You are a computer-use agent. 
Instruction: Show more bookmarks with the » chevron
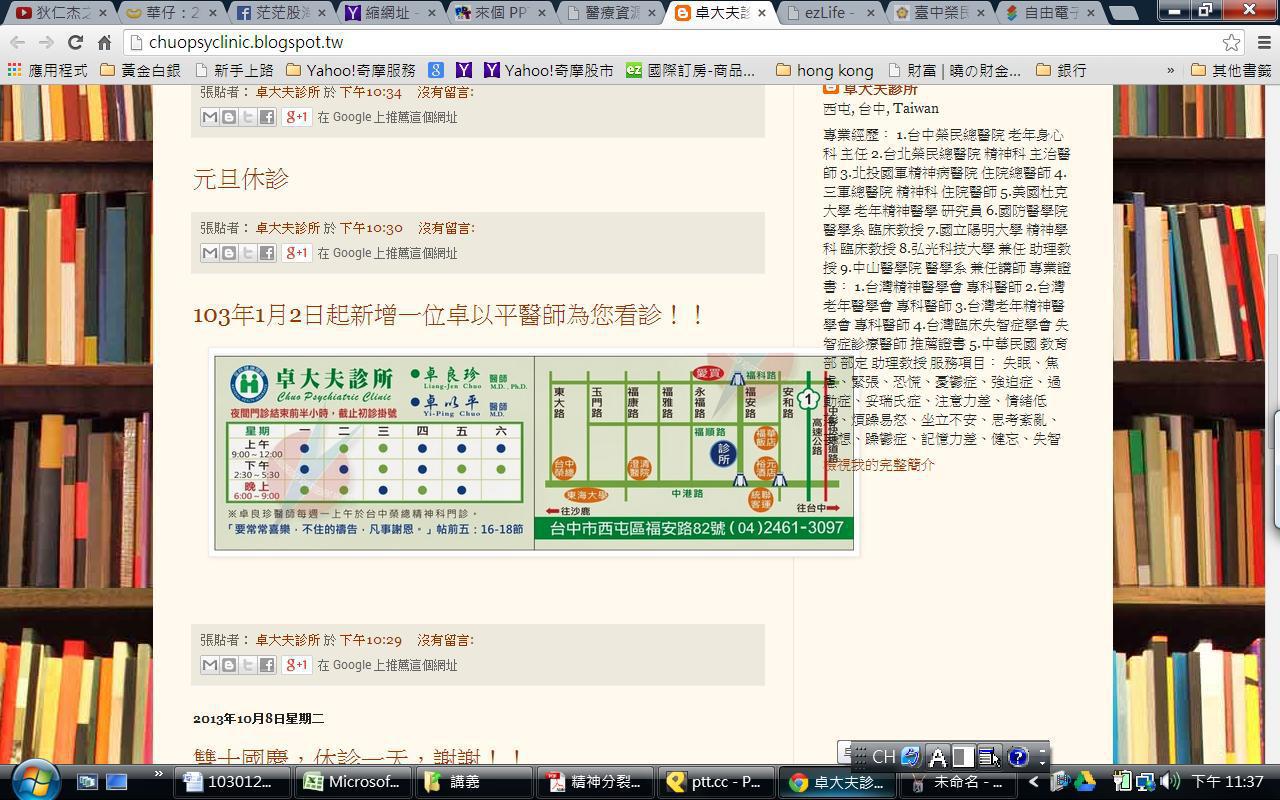pyautogui.click(x=1170, y=70)
